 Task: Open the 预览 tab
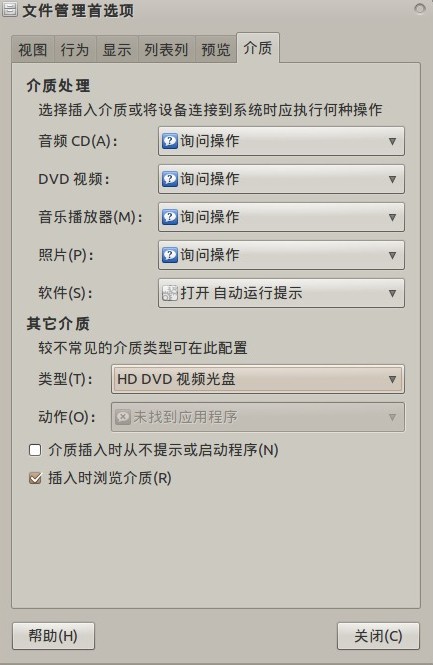(215, 50)
